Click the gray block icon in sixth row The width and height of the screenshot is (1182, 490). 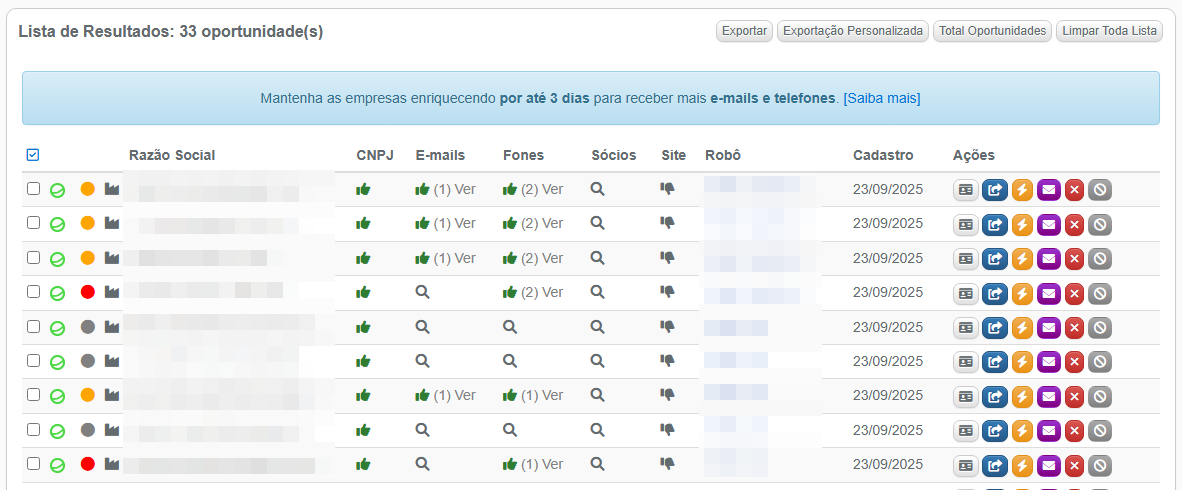[1100, 361]
